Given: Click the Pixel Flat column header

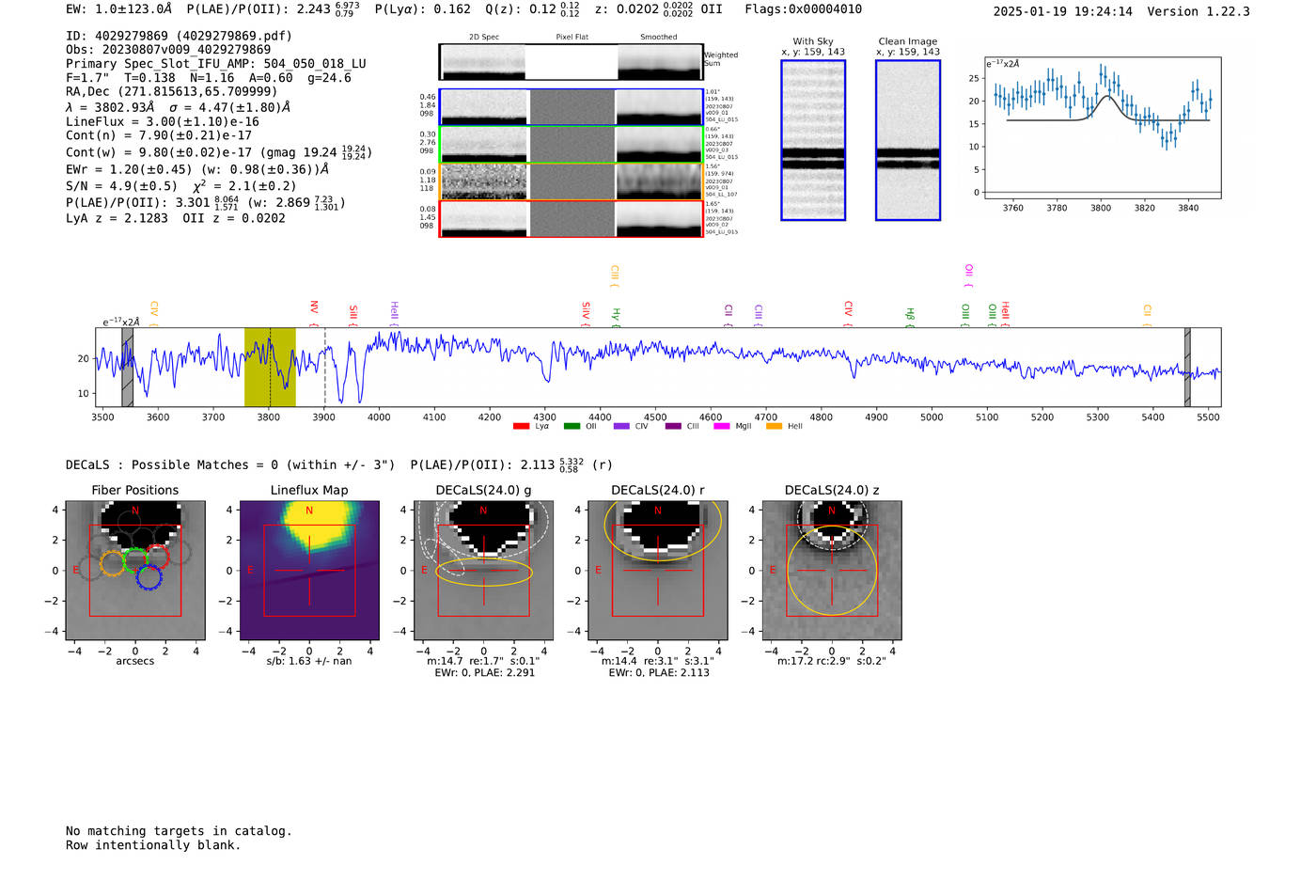Looking at the screenshot, I should (572, 38).
